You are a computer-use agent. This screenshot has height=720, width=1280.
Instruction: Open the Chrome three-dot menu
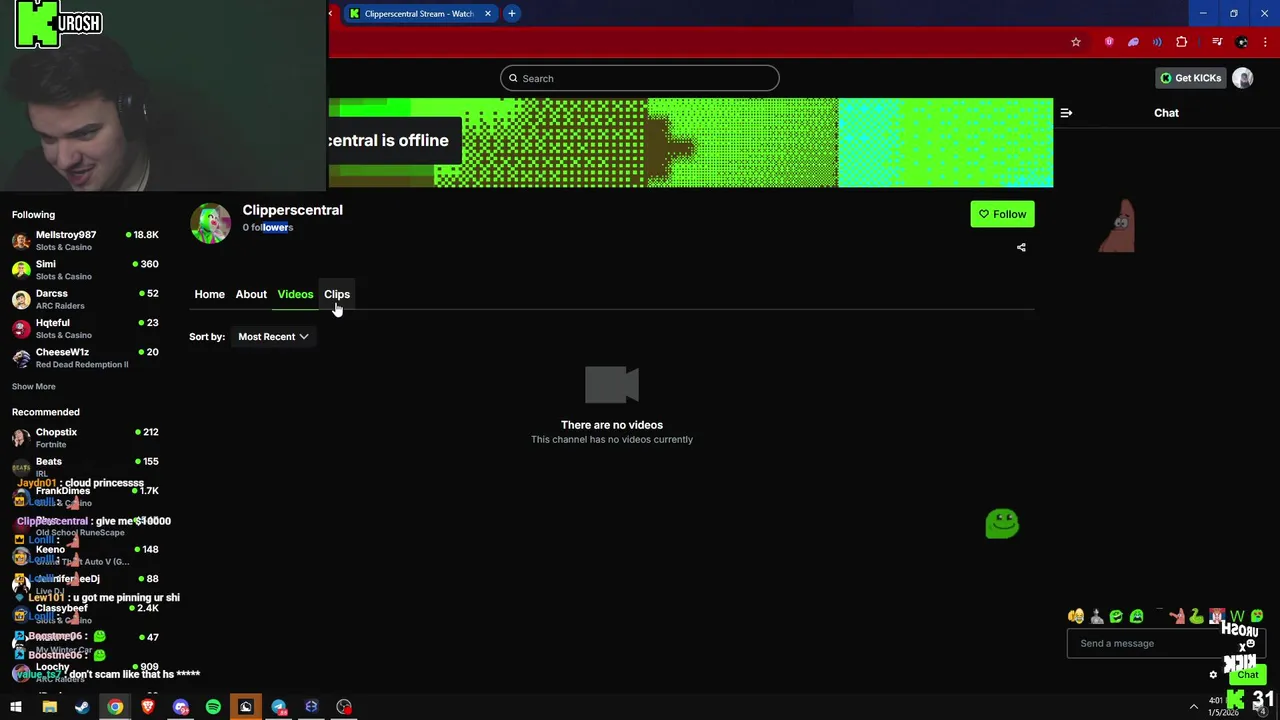[1265, 42]
